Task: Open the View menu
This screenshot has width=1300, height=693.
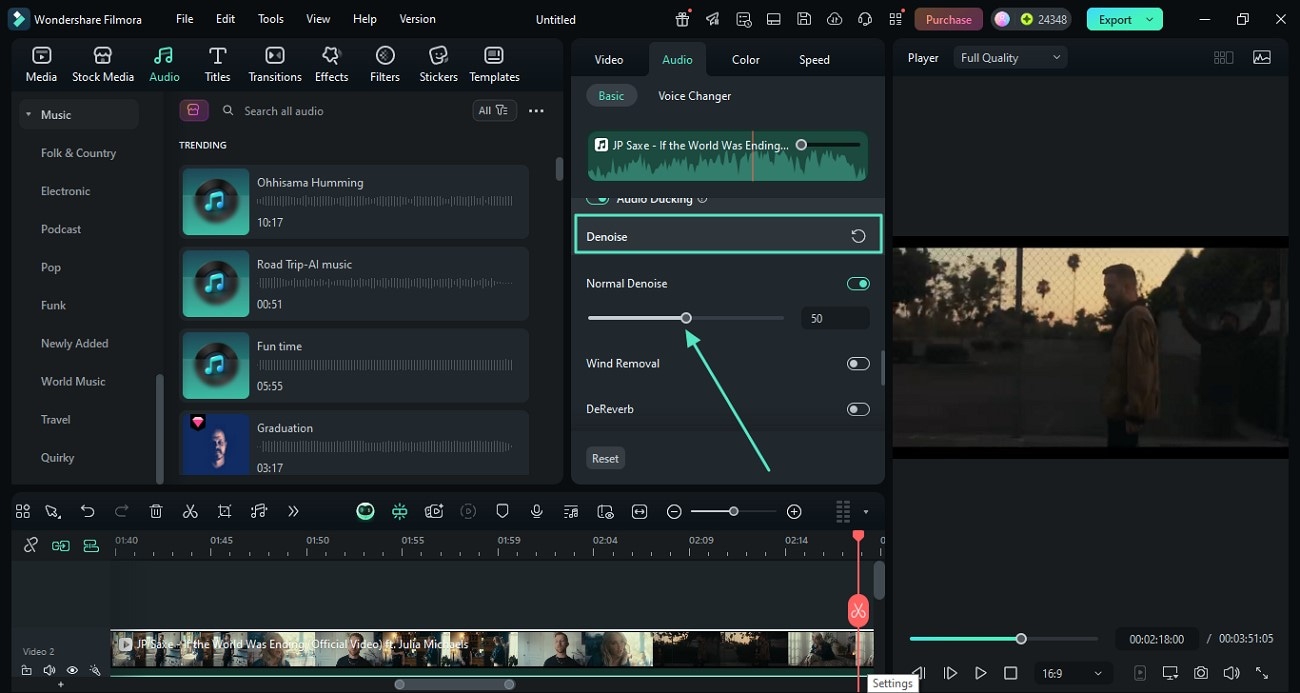Action: coord(318,19)
